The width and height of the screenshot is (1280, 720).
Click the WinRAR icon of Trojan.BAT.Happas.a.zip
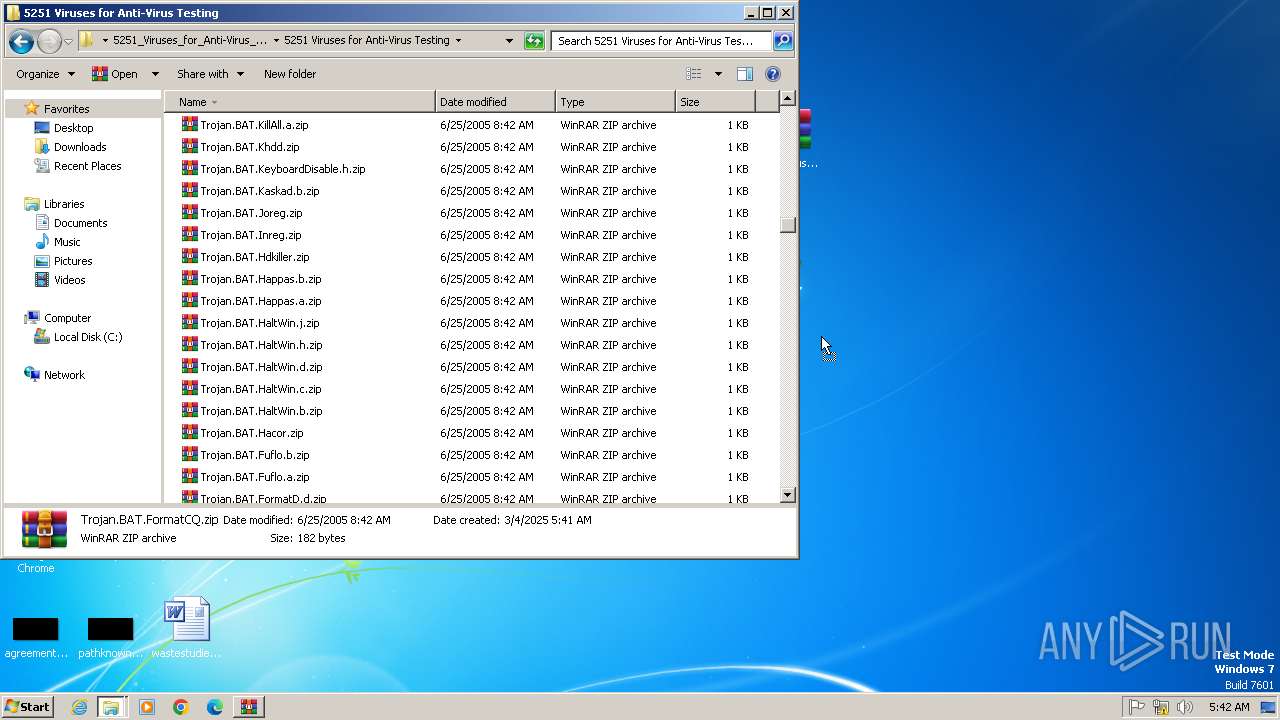coord(189,300)
